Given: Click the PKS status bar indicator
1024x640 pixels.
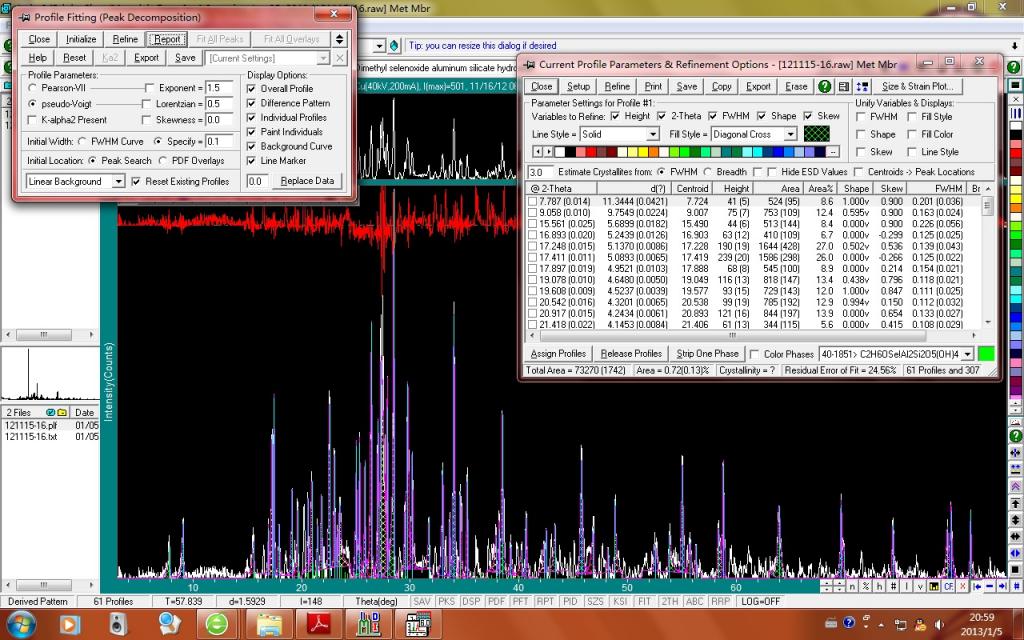Looking at the screenshot, I should tap(445, 601).
